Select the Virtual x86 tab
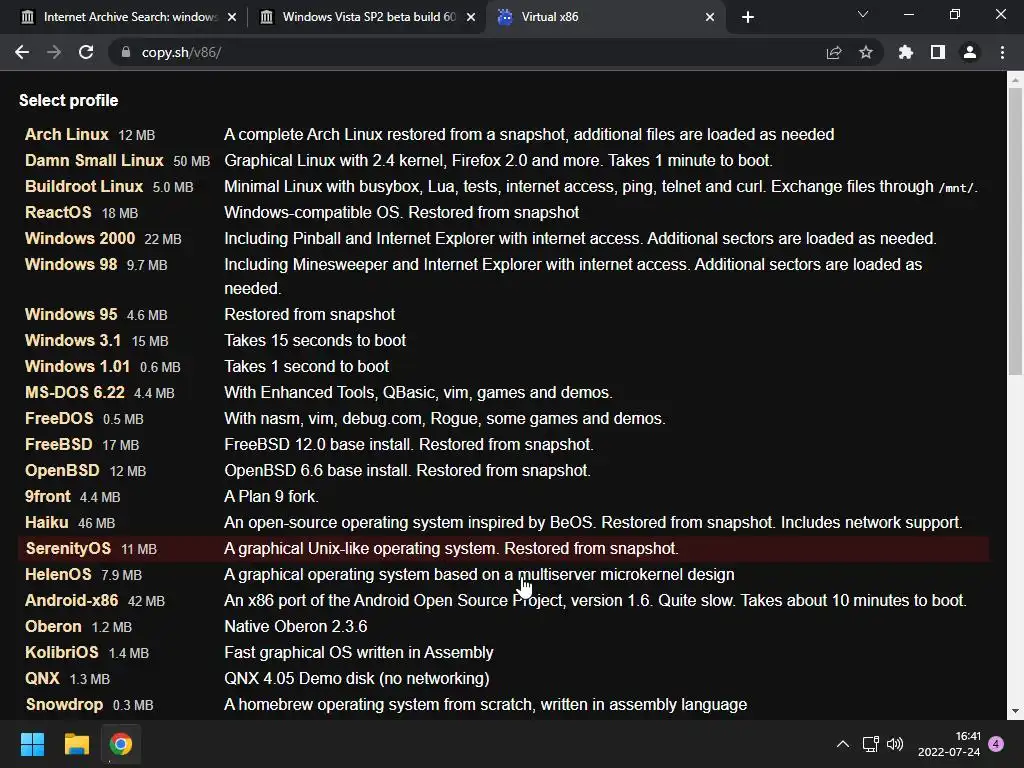 point(605,17)
